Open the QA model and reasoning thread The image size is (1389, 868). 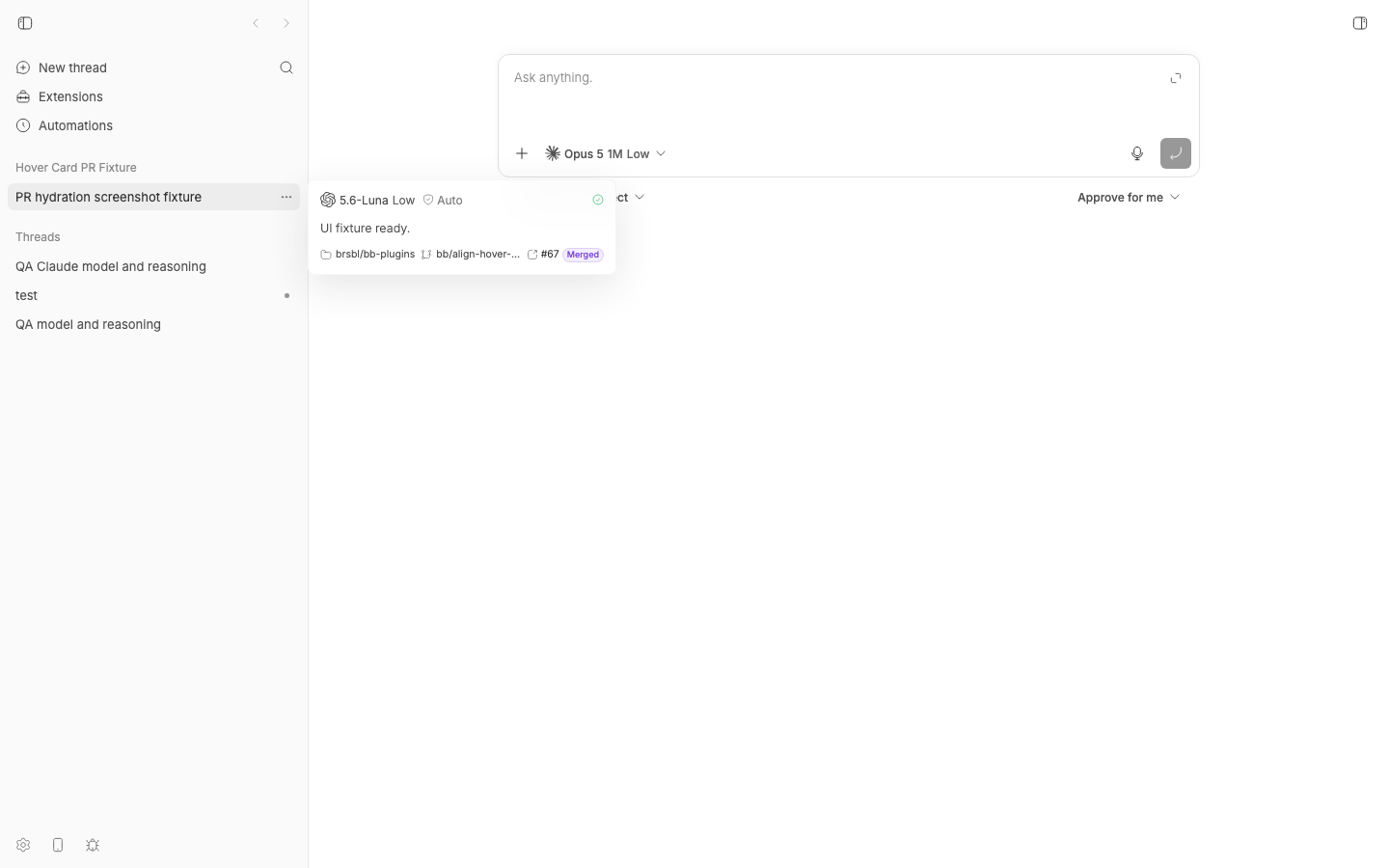[154, 324]
